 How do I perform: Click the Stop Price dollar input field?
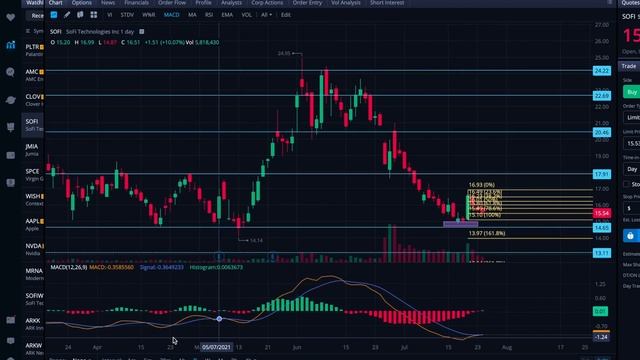tap(631, 208)
